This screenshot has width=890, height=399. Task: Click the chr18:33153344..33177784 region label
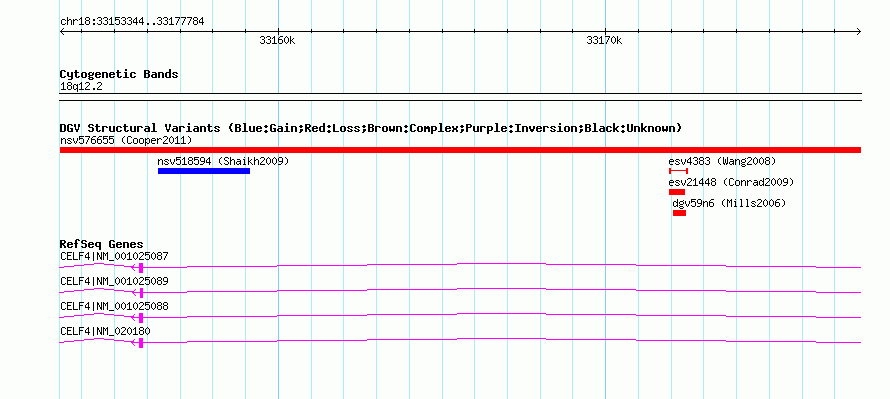(132, 22)
